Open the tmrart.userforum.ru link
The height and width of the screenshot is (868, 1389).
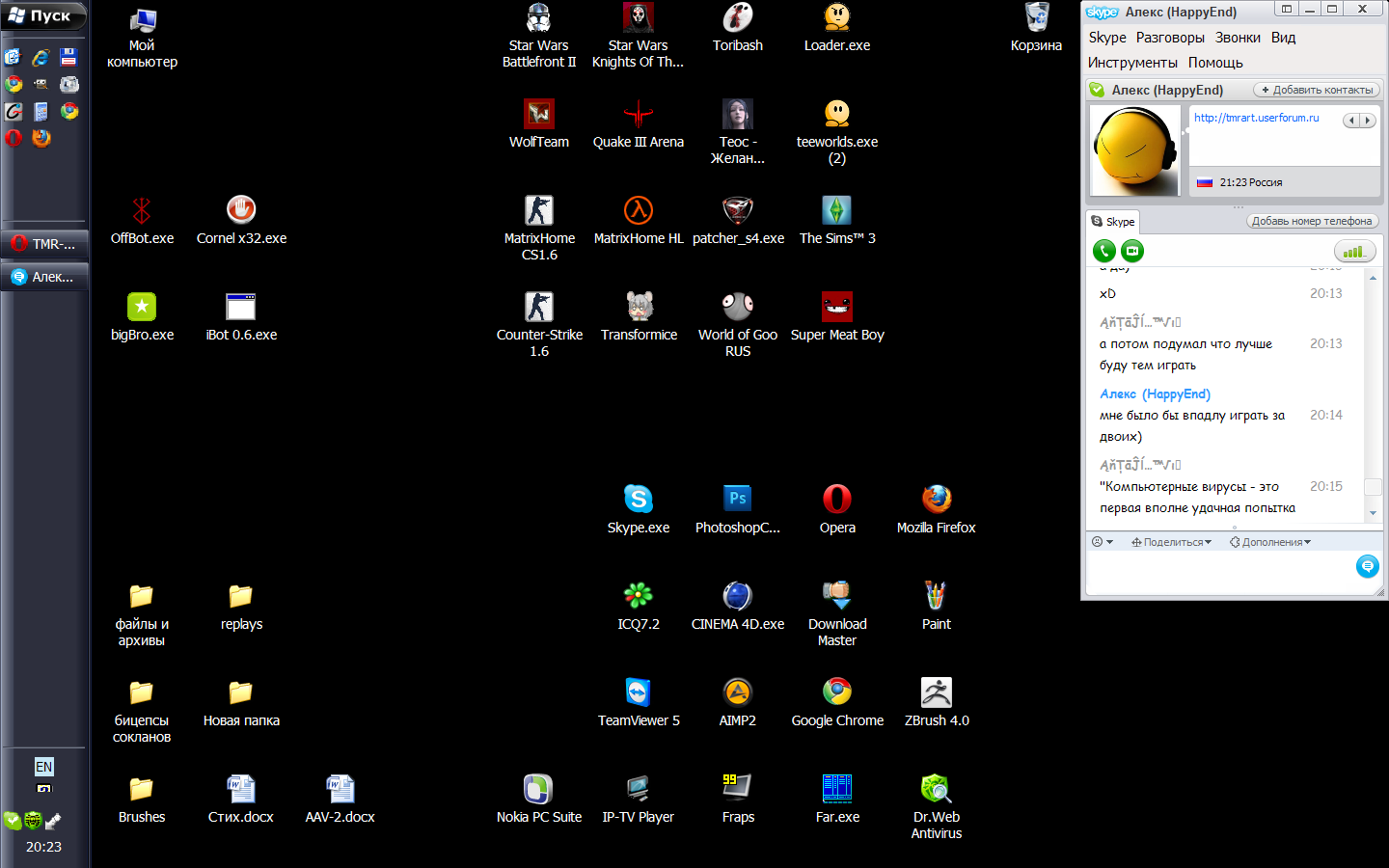tap(1256, 118)
